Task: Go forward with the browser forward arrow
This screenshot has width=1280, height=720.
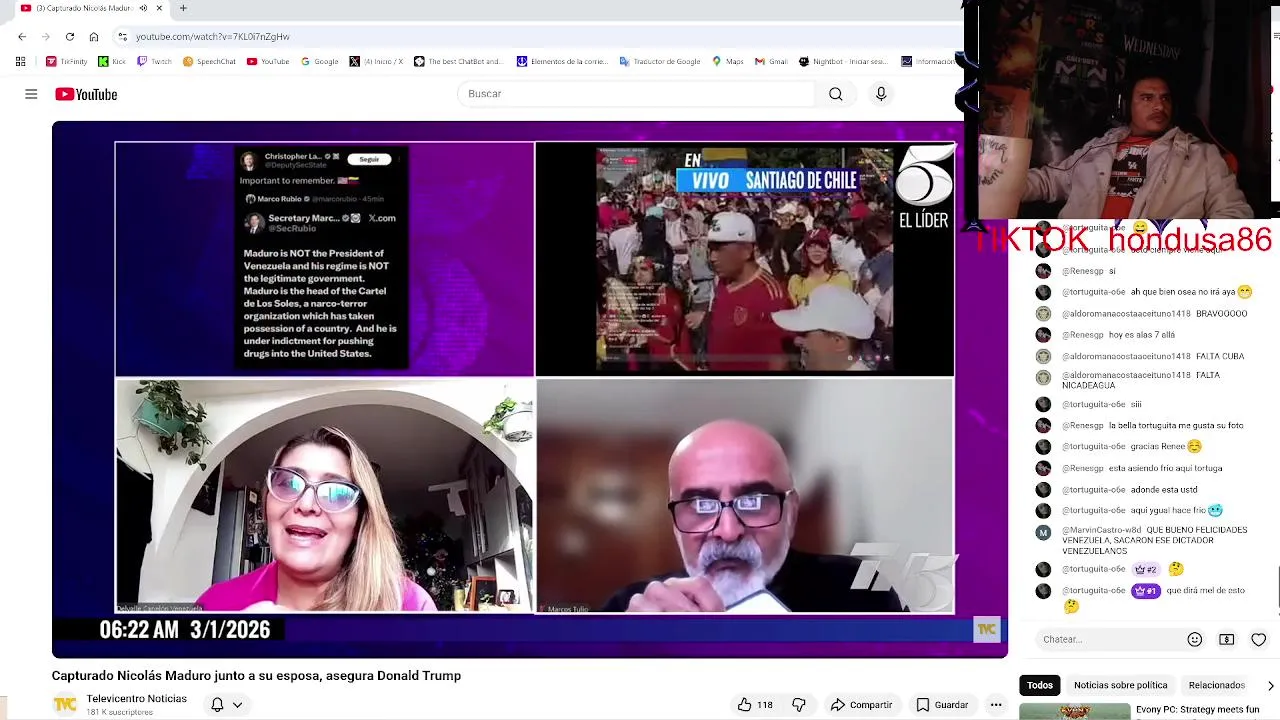Action: (46, 37)
